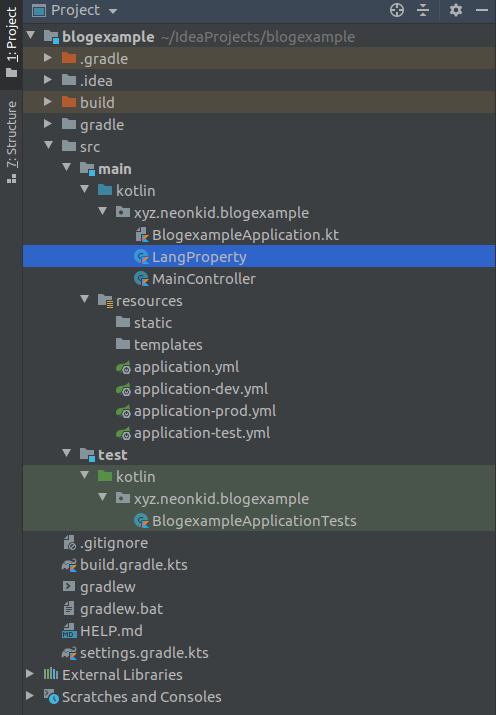The image size is (496, 715).
Task: Expand Scratches and Consoles node
Action: point(30,696)
